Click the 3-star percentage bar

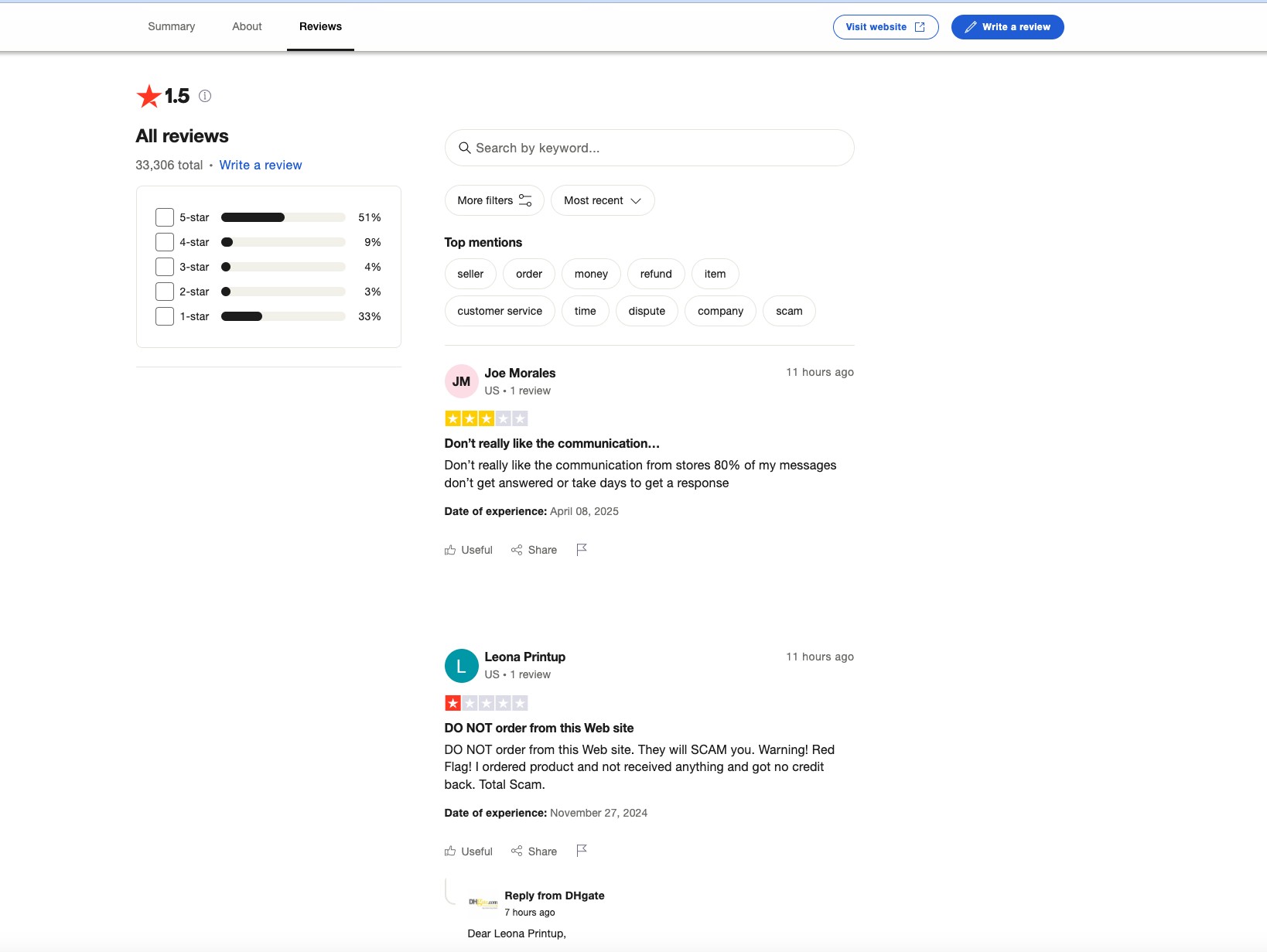pyautogui.click(x=283, y=267)
